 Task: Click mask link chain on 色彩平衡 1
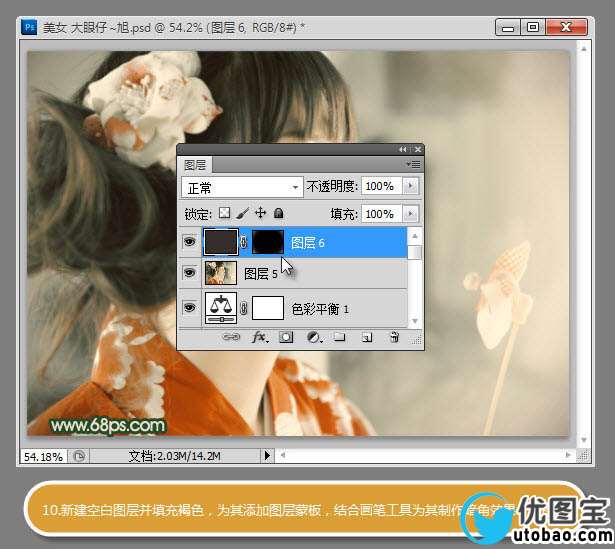click(x=244, y=308)
